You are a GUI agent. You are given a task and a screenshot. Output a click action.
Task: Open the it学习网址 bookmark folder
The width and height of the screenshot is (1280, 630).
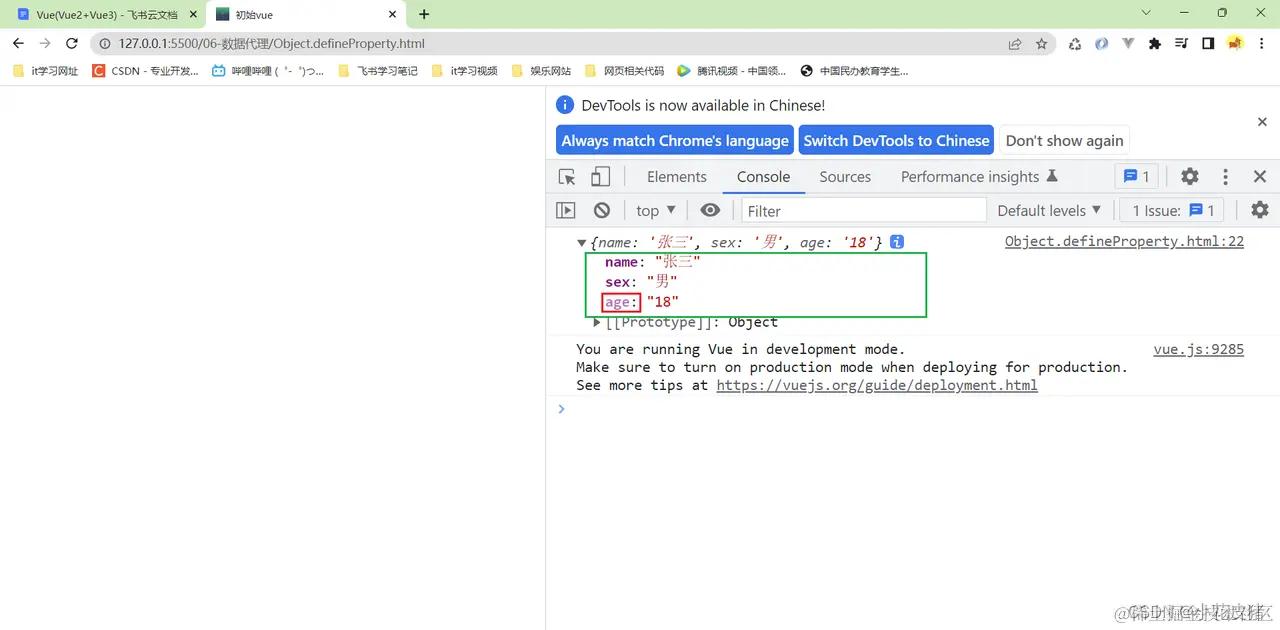(x=45, y=71)
